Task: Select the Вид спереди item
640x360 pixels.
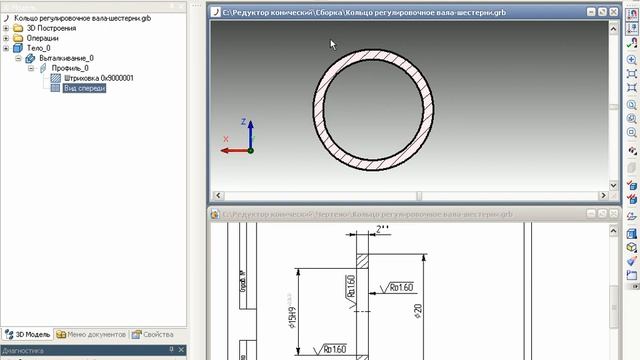Action: (x=84, y=88)
